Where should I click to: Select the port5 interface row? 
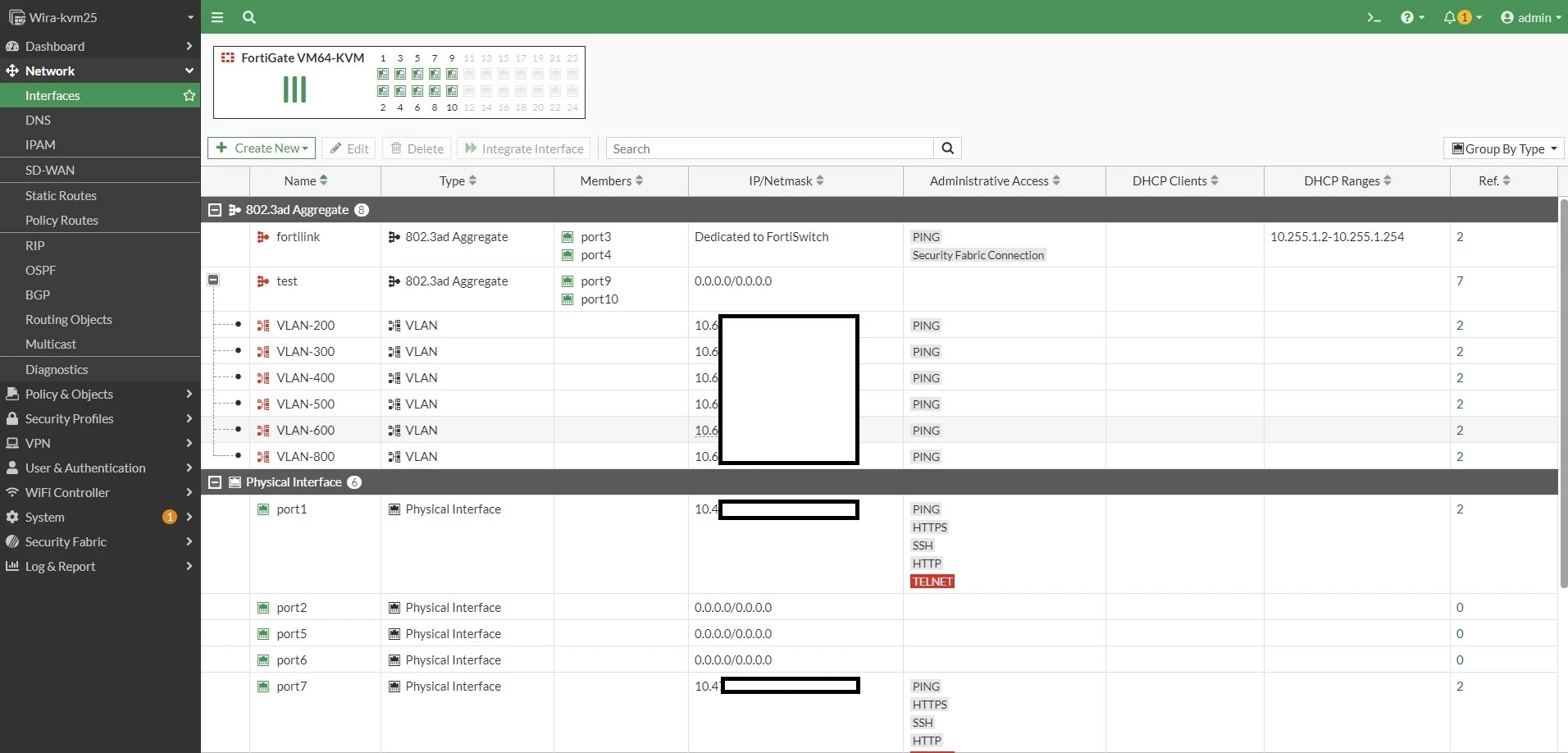point(879,633)
